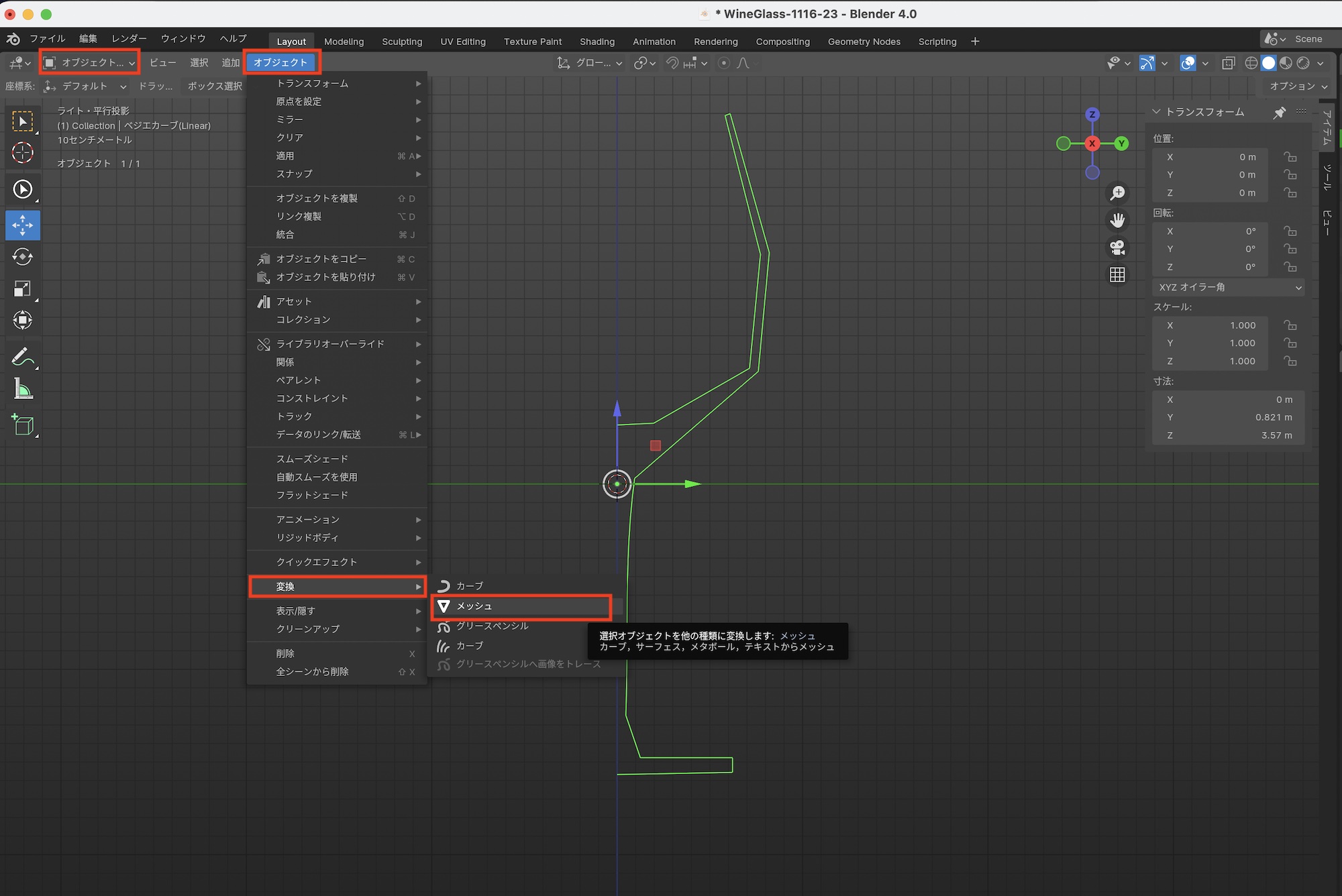The width and height of the screenshot is (1342, 896).
Task: Click the Scale X value field
Action: point(1210,325)
